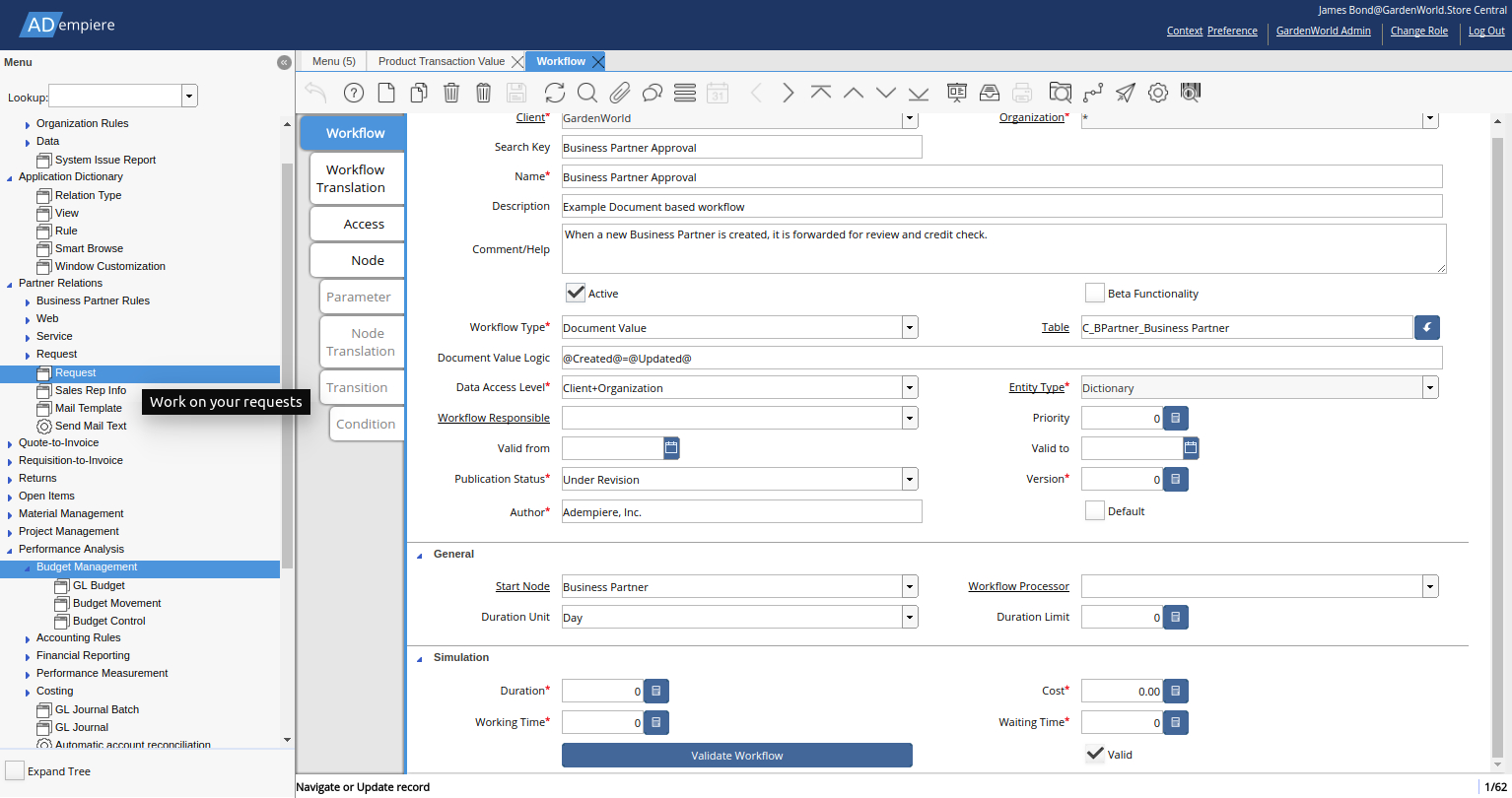1512x798 pixels.
Task: Switch to the Product Transaction Value tab
Action: [x=442, y=61]
